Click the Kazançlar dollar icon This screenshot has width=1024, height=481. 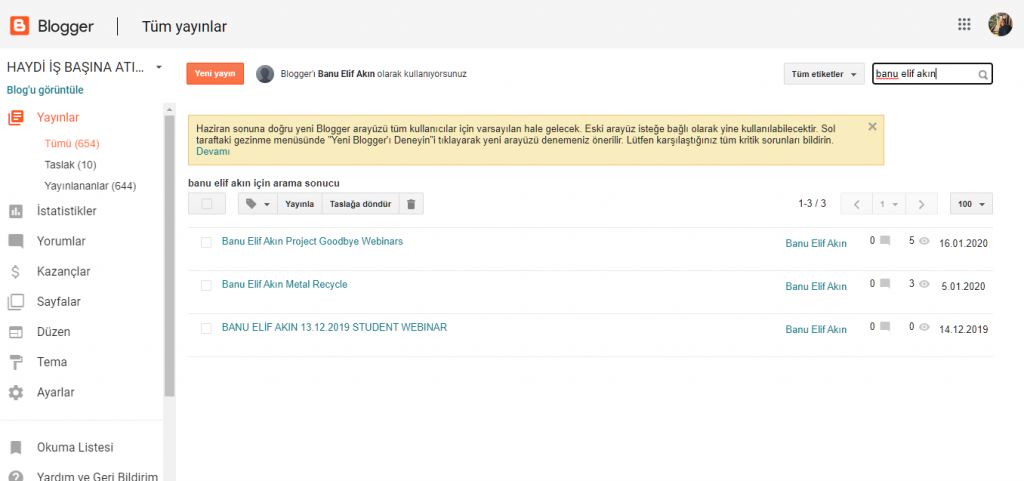tap(16, 271)
